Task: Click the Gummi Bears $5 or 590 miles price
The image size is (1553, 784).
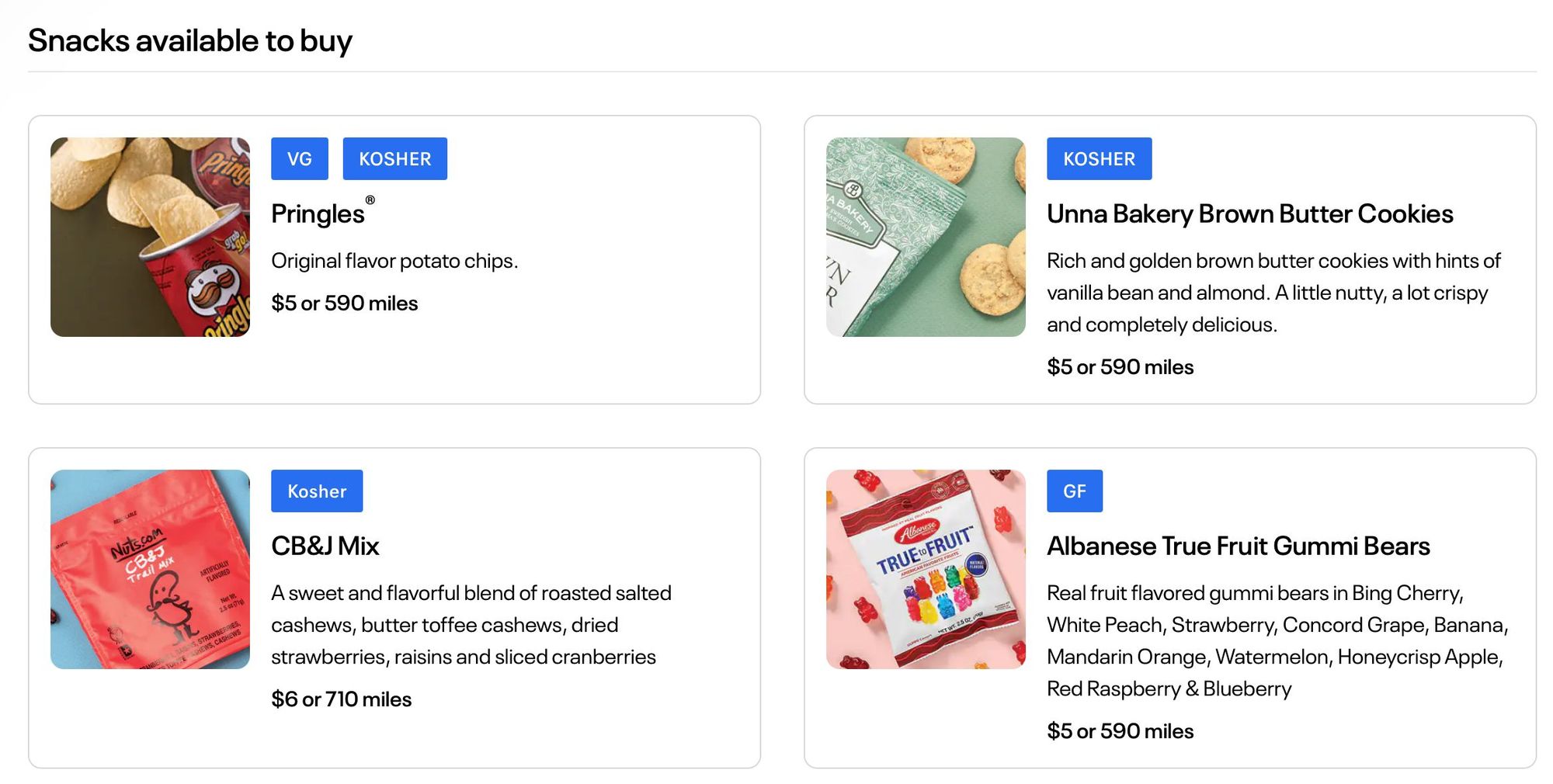Action: (x=1120, y=730)
